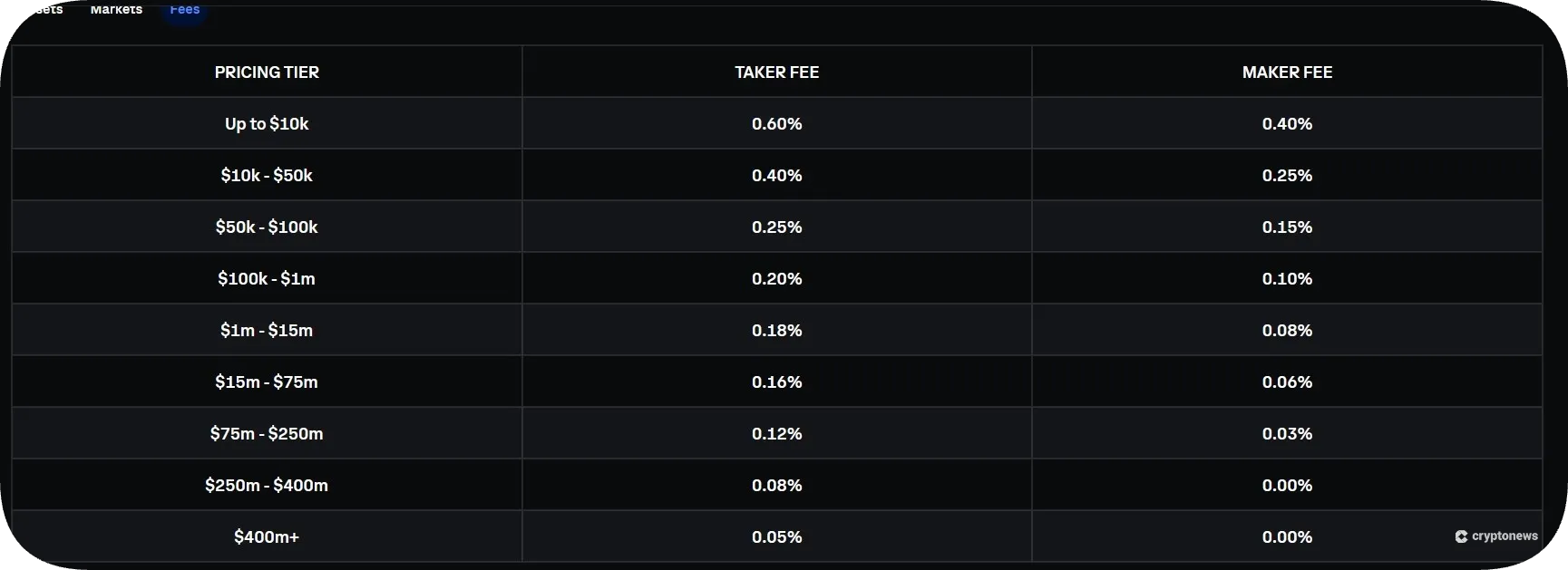The image size is (1568, 570).
Task: Click the cryptonews link text
Action: click(1507, 536)
